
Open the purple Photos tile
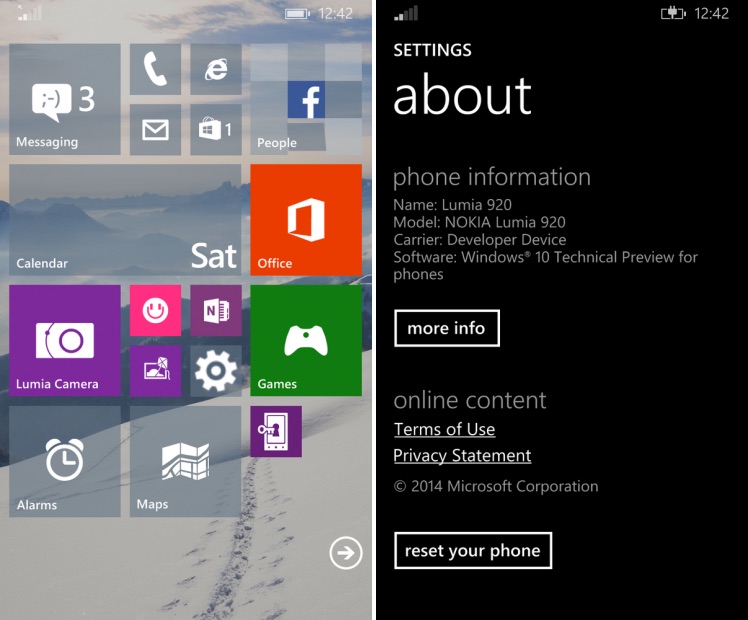click(x=156, y=371)
